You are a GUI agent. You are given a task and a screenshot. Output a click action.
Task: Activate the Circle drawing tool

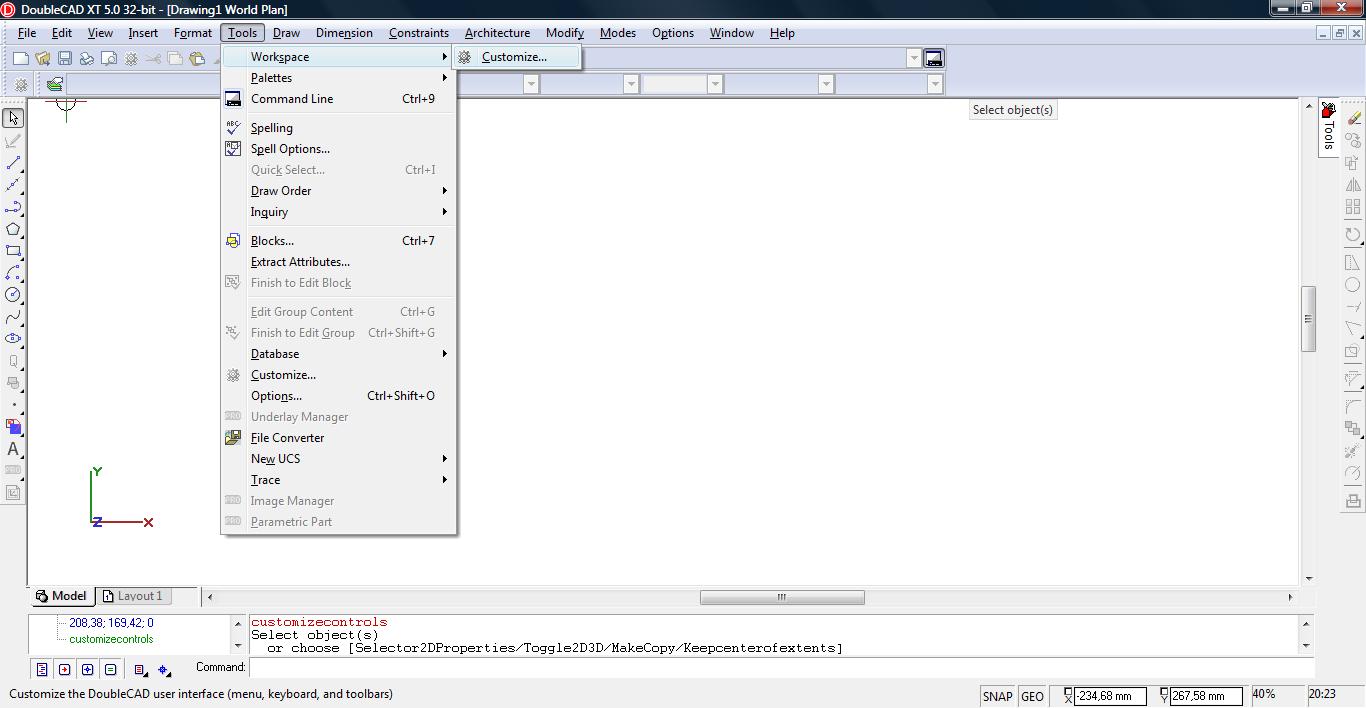point(13,295)
